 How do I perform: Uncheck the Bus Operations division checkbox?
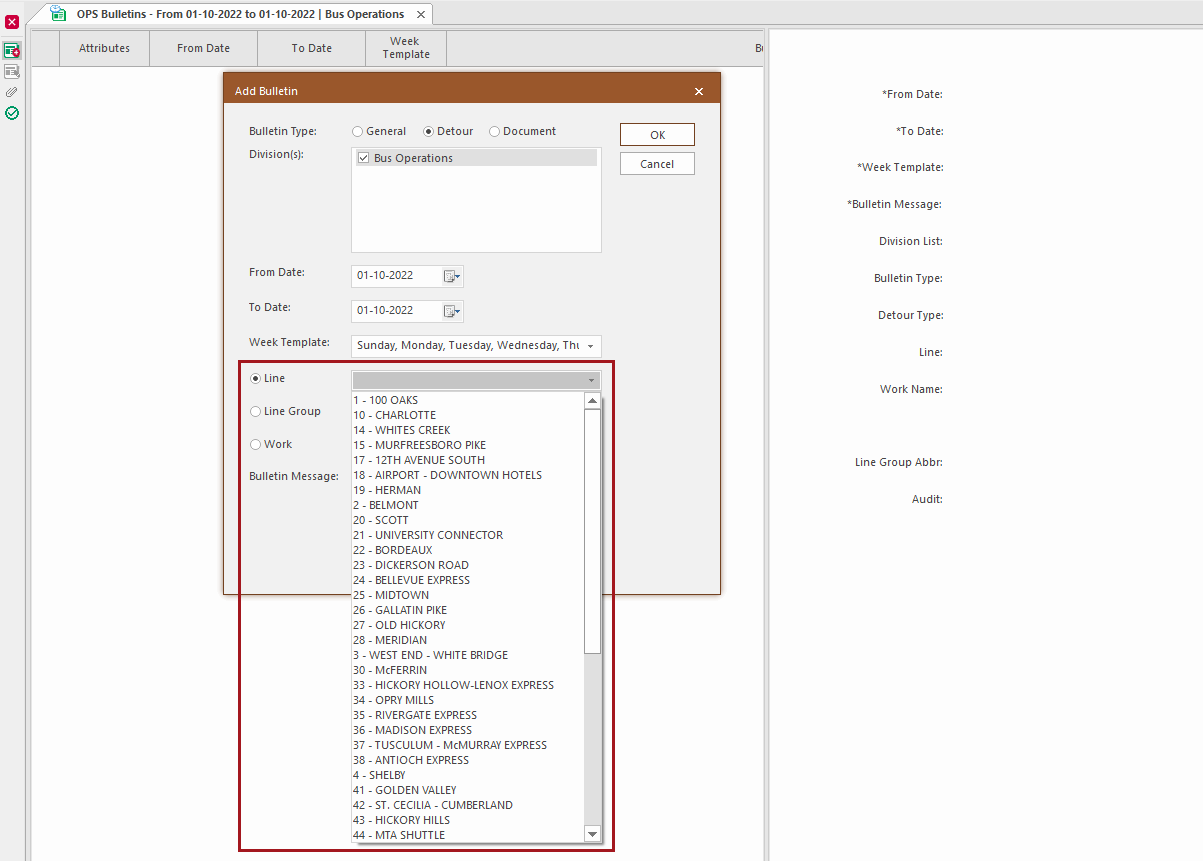(364, 157)
